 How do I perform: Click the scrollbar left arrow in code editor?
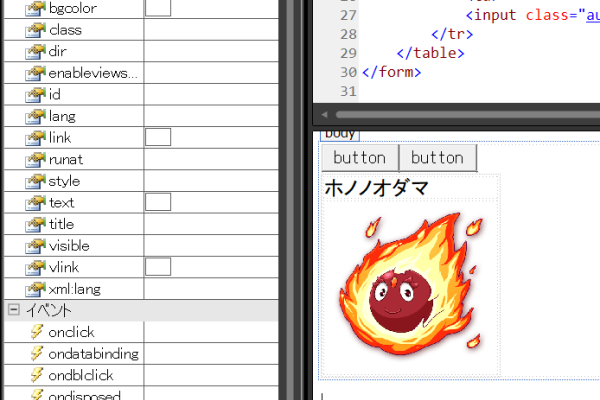pyautogui.click(x=324, y=114)
